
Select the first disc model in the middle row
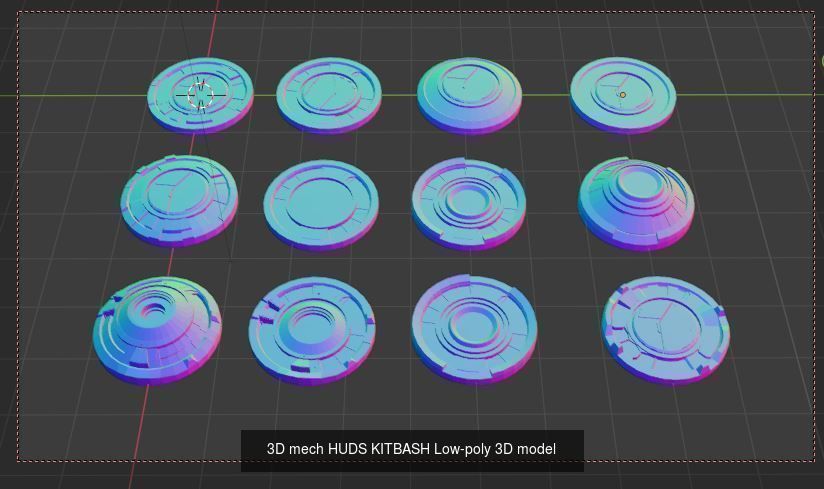pos(179,201)
